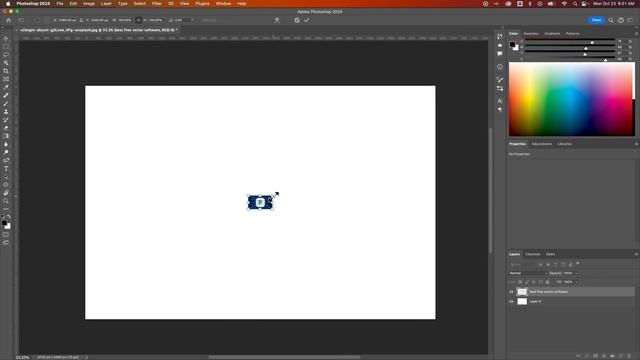Select the Eyedropper tool

6,87
